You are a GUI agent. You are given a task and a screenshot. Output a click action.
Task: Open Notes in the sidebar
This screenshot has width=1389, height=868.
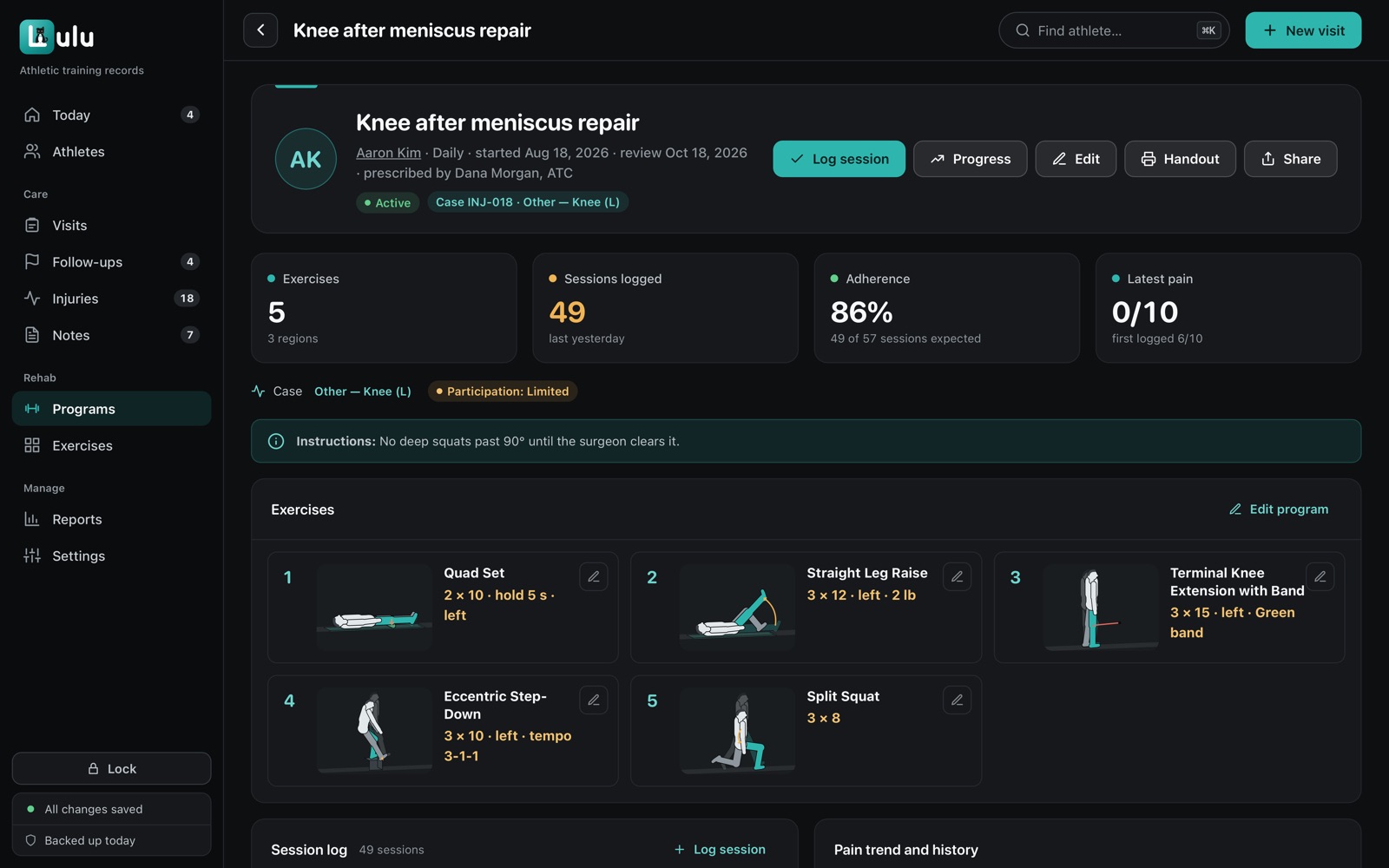(111, 335)
